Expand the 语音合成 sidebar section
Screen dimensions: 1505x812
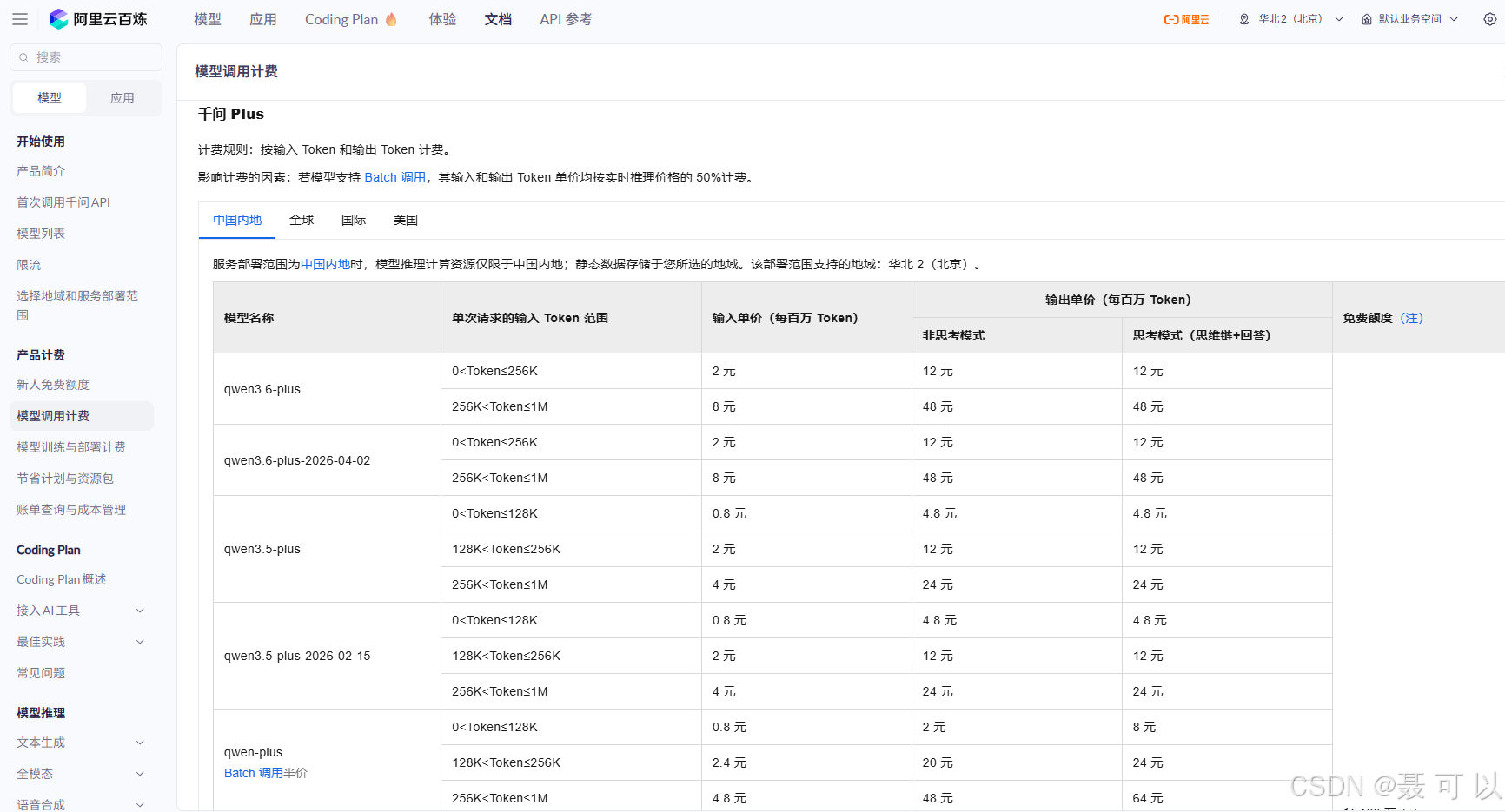(140, 805)
